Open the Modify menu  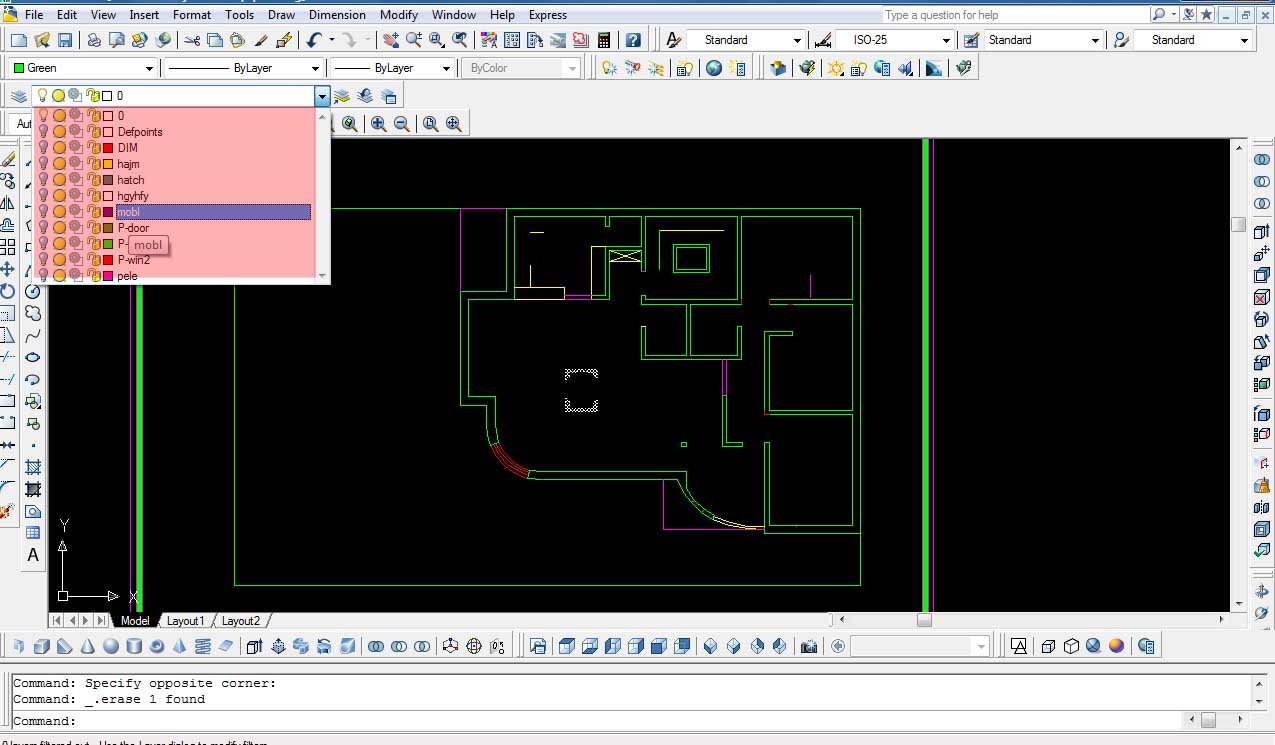pos(398,15)
